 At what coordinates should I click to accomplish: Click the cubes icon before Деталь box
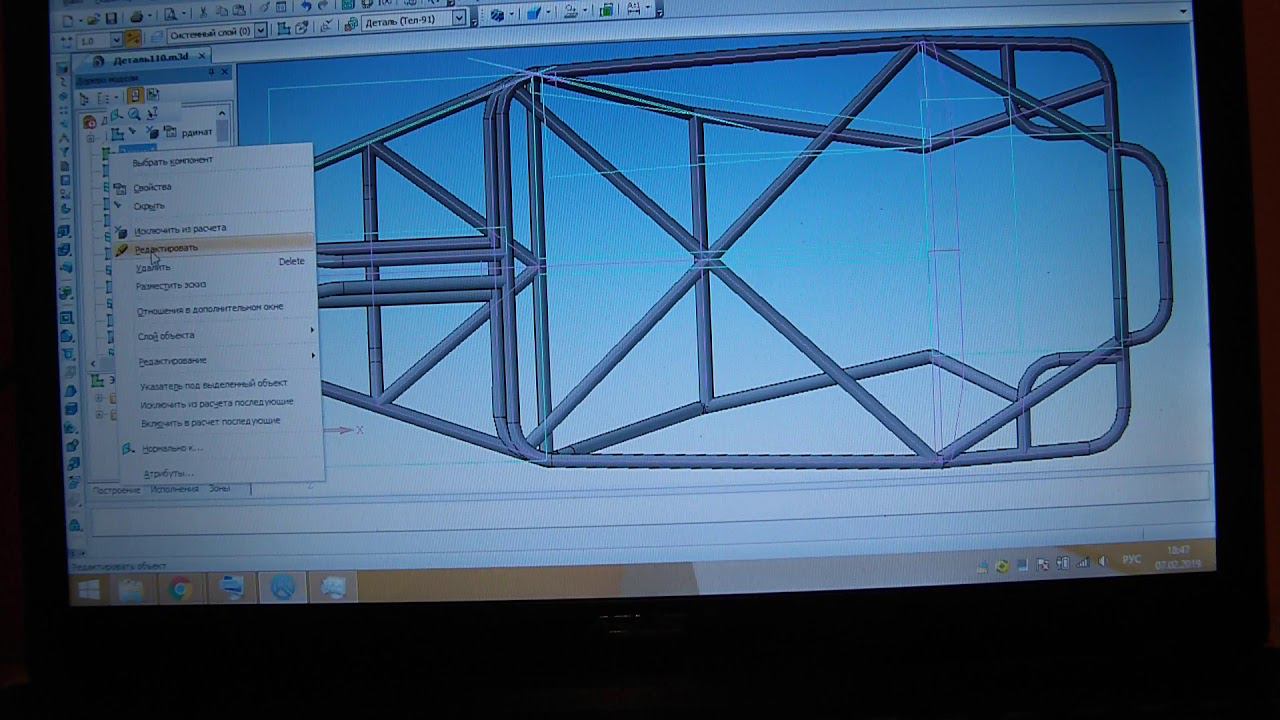(x=350, y=24)
